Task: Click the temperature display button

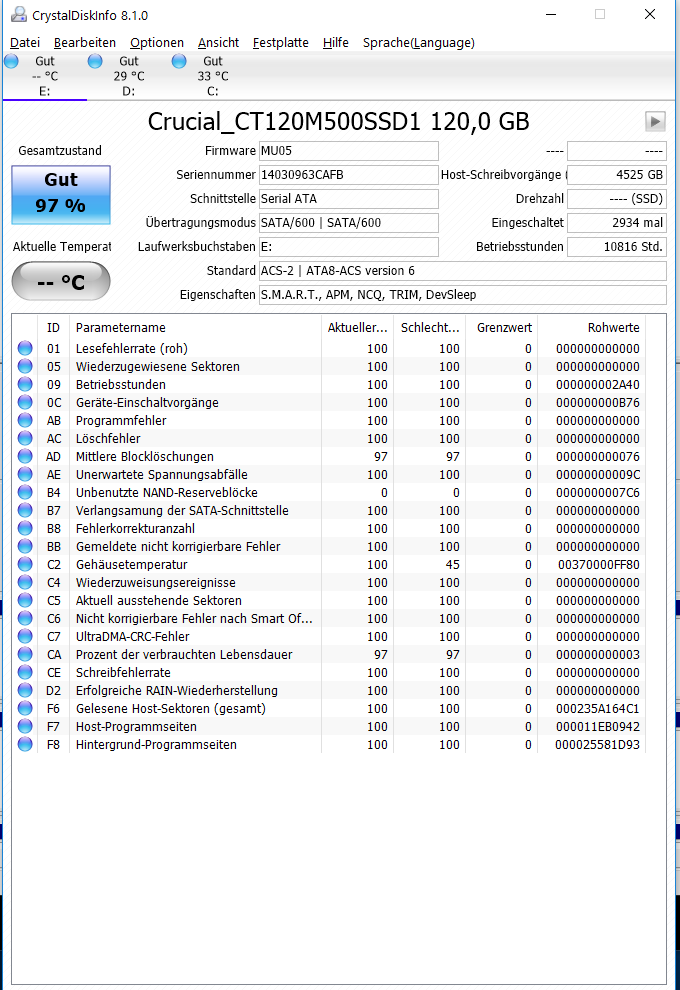Action: 61,282
